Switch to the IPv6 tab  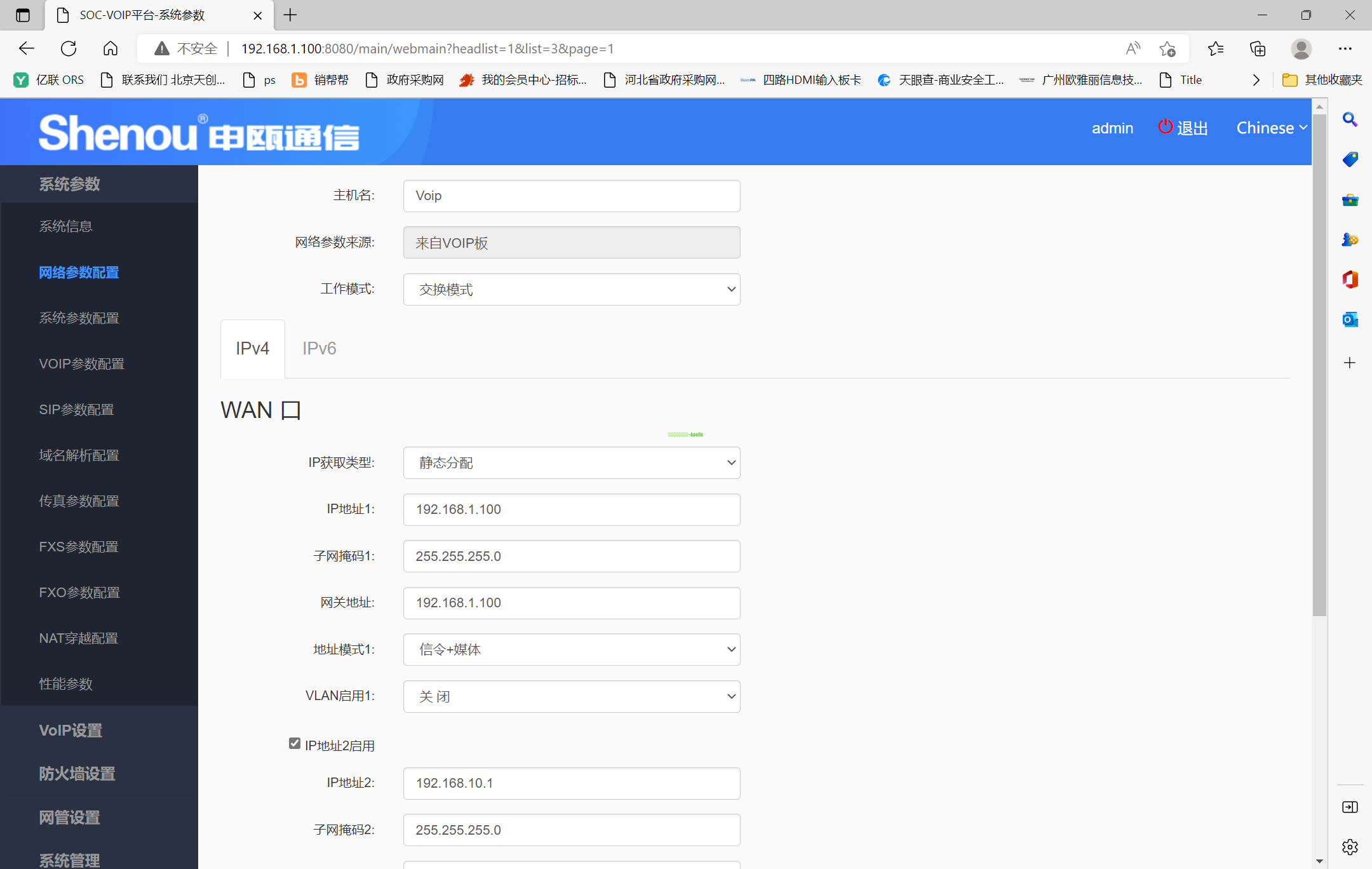click(x=319, y=349)
